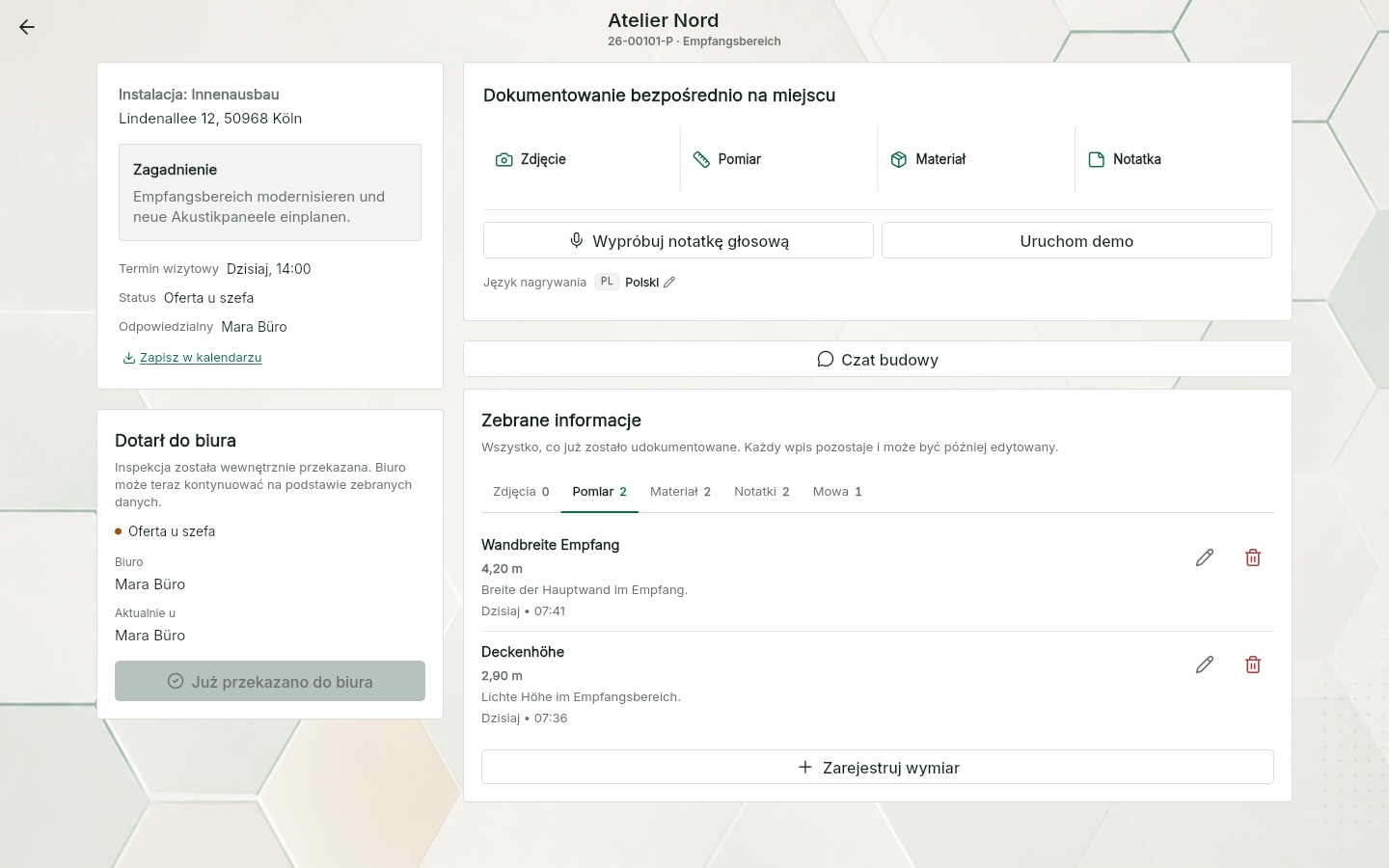Screen dimensions: 1389x868
Task: Delete the Wandbreite Empfang measurement
Action: click(1253, 557)
